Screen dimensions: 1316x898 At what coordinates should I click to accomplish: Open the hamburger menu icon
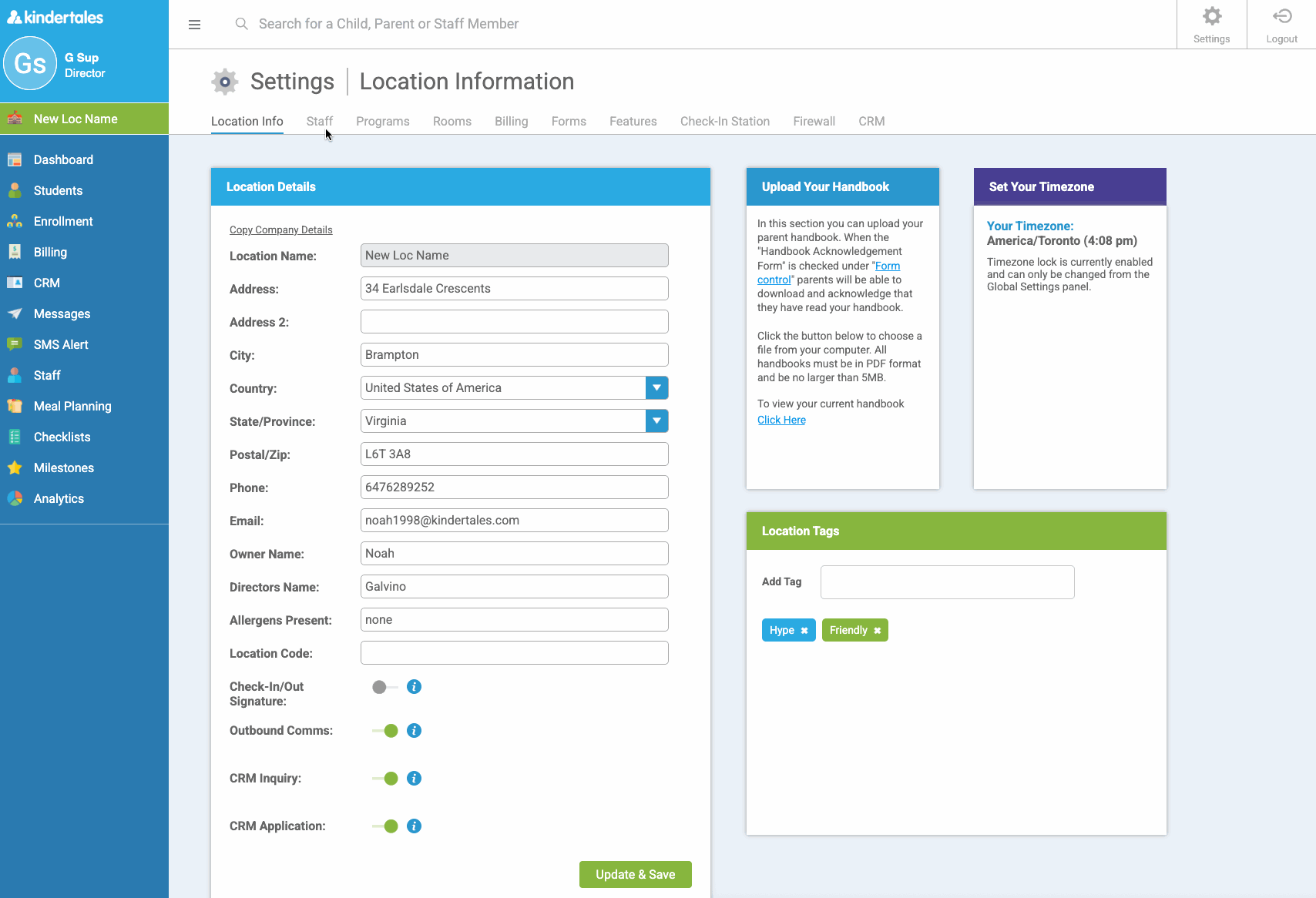tap(194, 25)
